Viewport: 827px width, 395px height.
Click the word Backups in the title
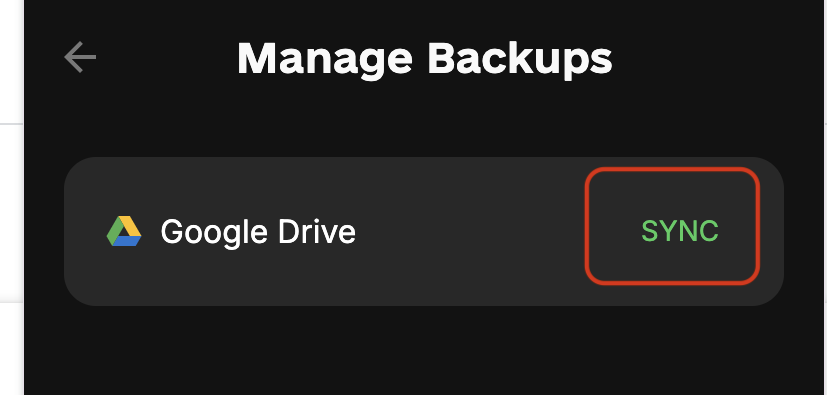point(520,59)
